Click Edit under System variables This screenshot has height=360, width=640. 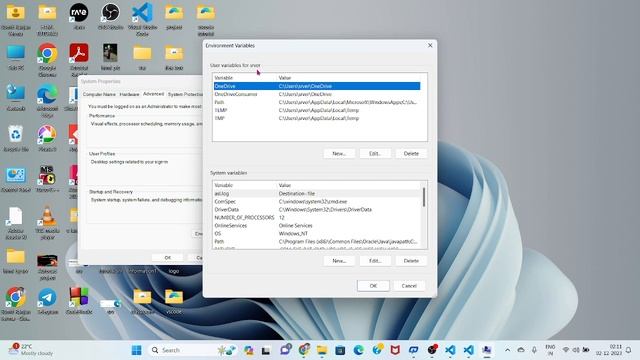[x=375, y=260]
